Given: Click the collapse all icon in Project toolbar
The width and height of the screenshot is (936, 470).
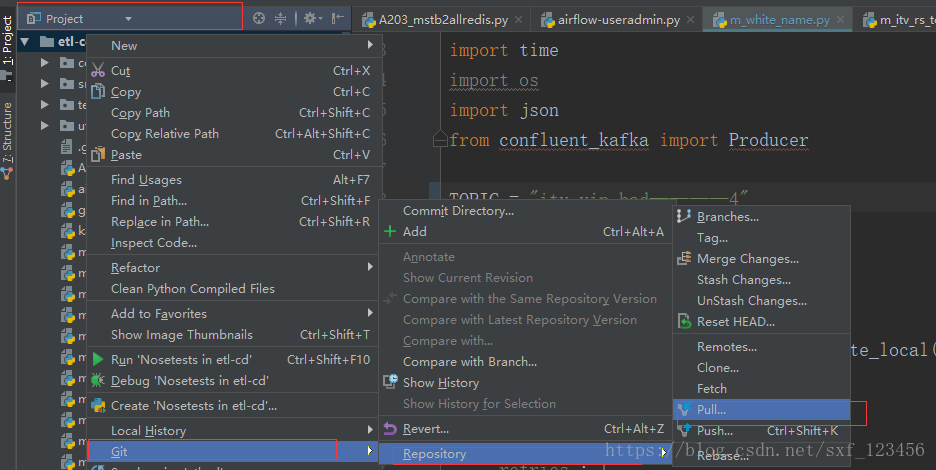Looking at the screenshot, I should click(x=280, y=19).
